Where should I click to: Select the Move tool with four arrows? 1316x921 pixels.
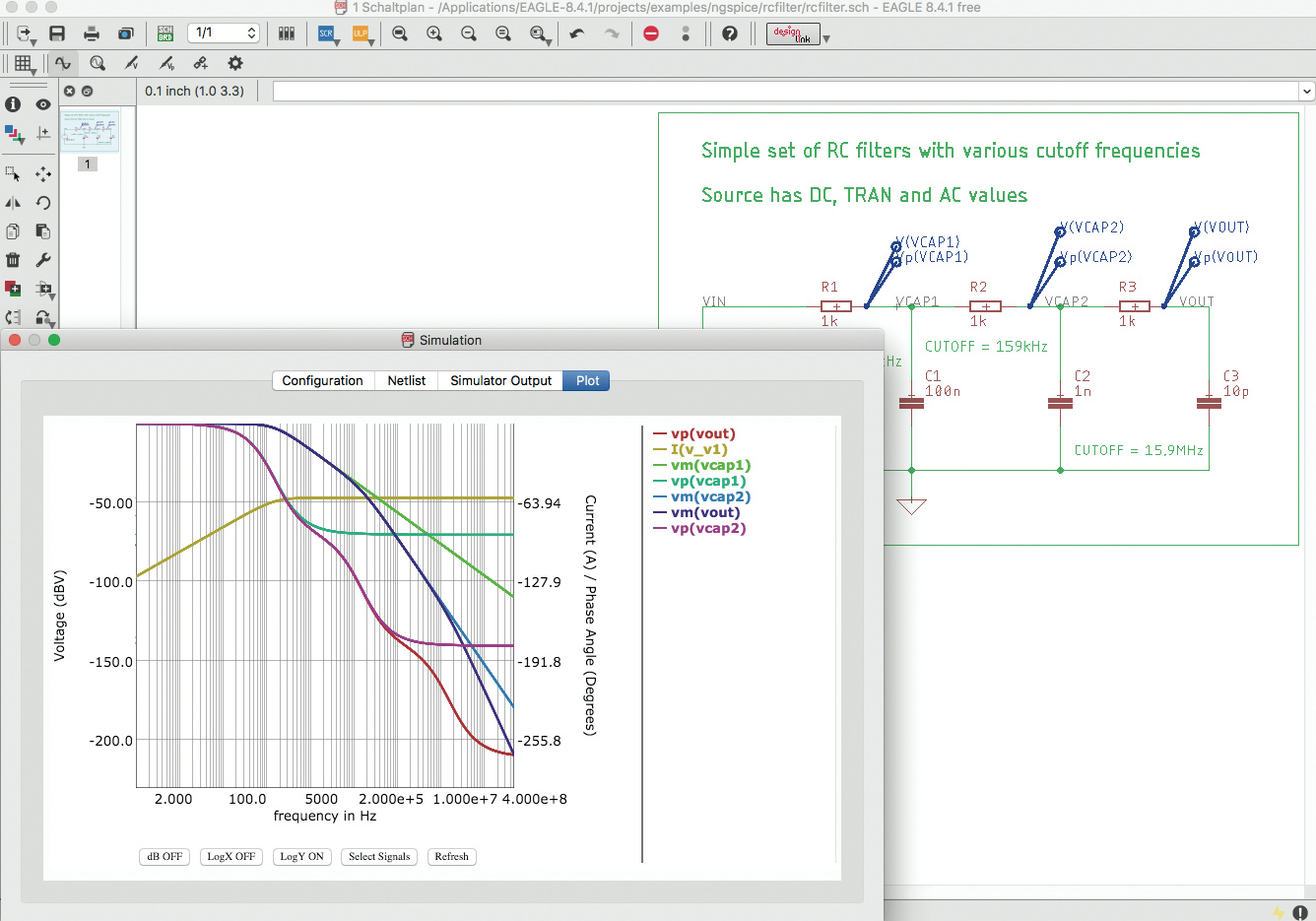43,174
